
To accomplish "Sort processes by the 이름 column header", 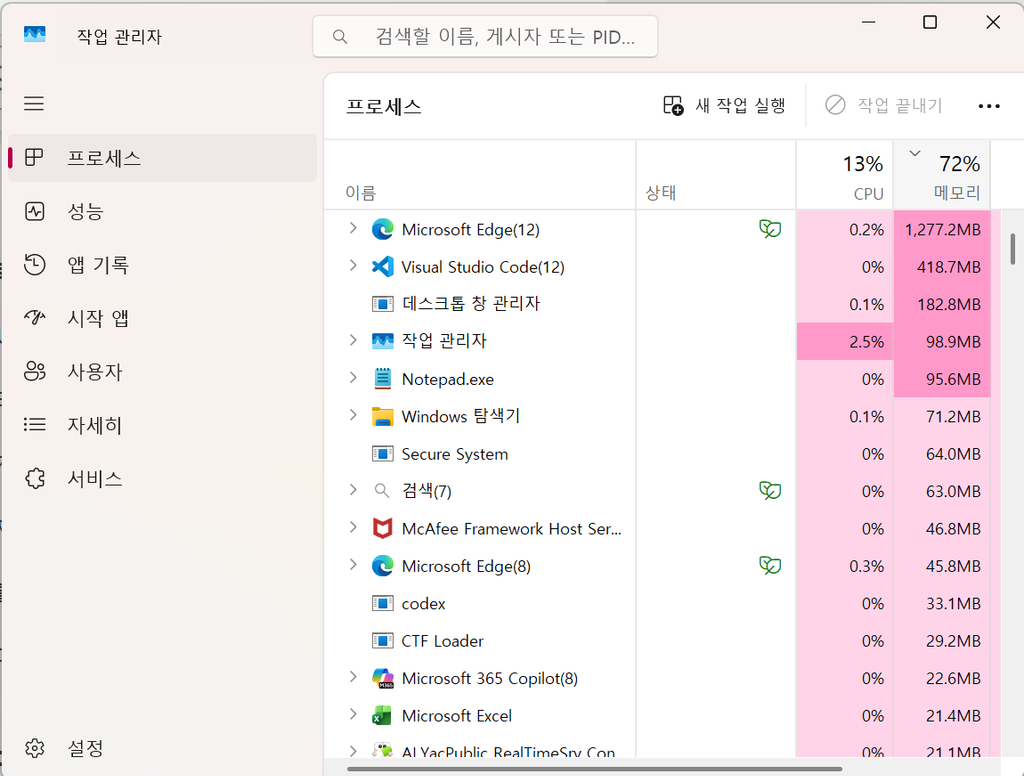I will pos(479,175).
